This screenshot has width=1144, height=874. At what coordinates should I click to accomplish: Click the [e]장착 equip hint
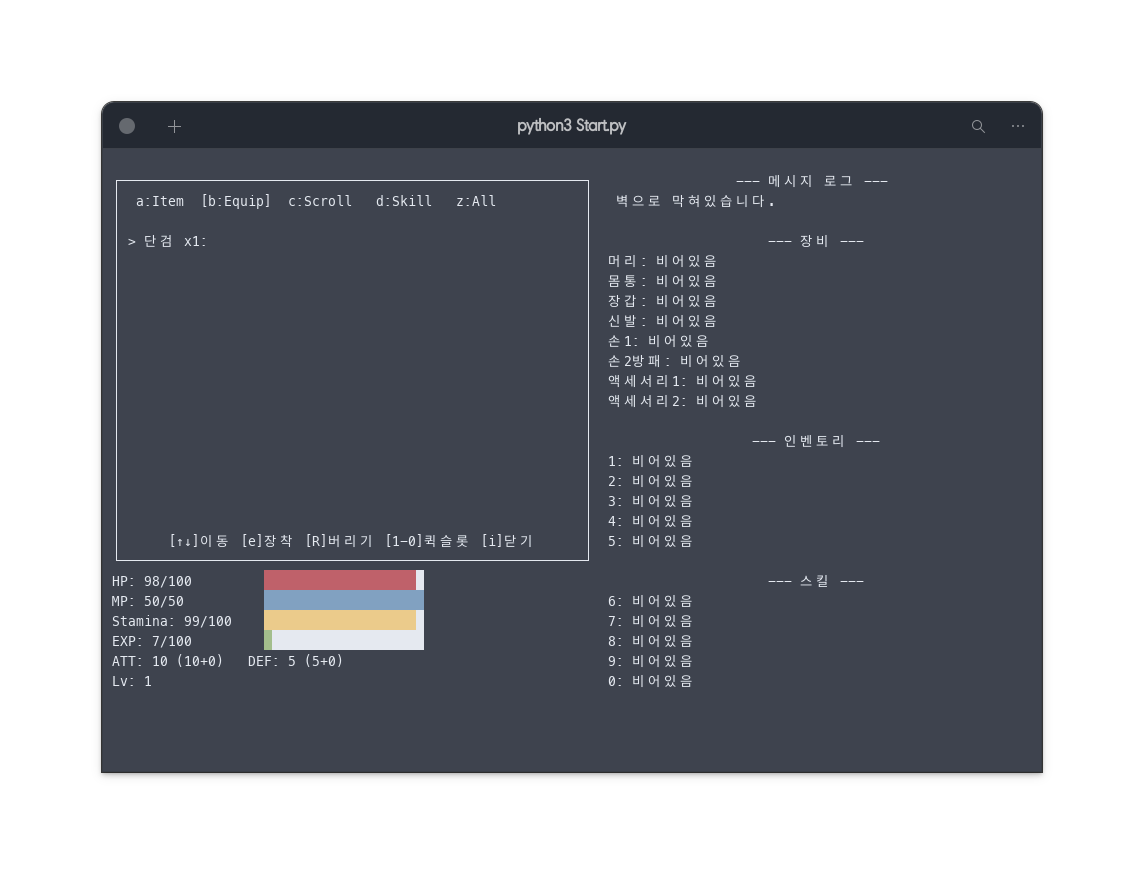pyautogui.click(x=267, y=541)
